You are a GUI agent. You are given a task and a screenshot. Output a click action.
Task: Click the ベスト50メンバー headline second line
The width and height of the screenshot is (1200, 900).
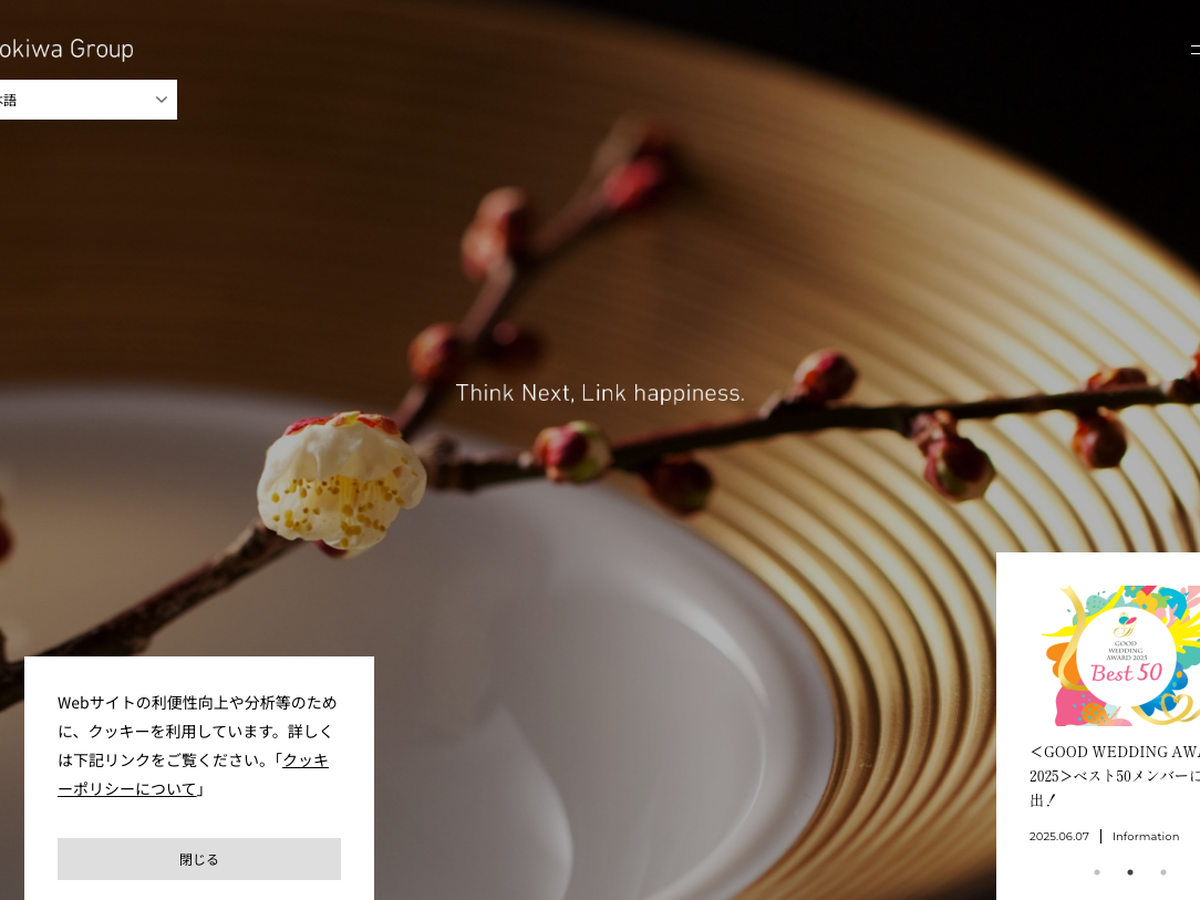coord(1115,776)
